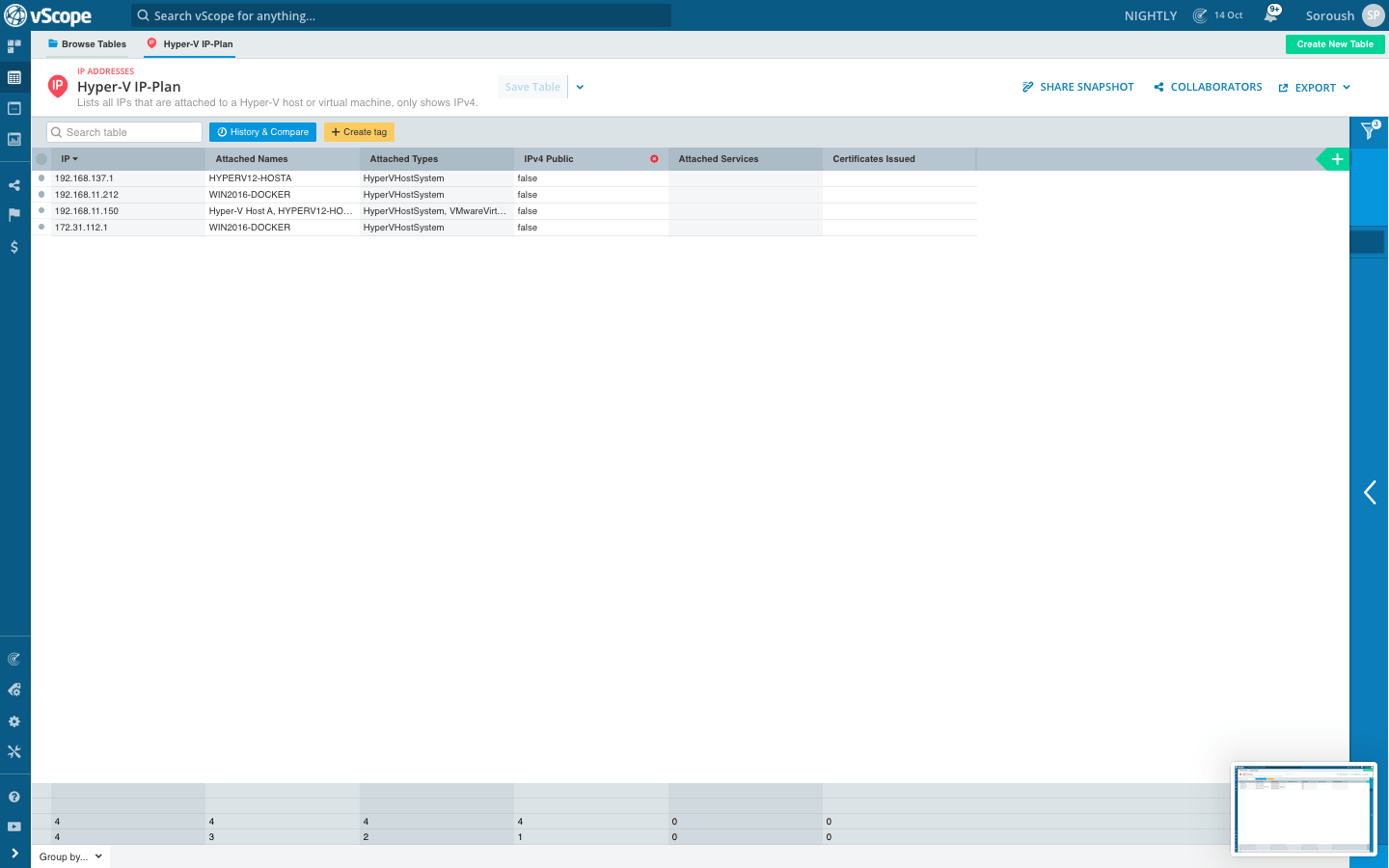Click the Collaborators share icon
This screenshot has width=1389, height=868.
(x=1158, y=87)
